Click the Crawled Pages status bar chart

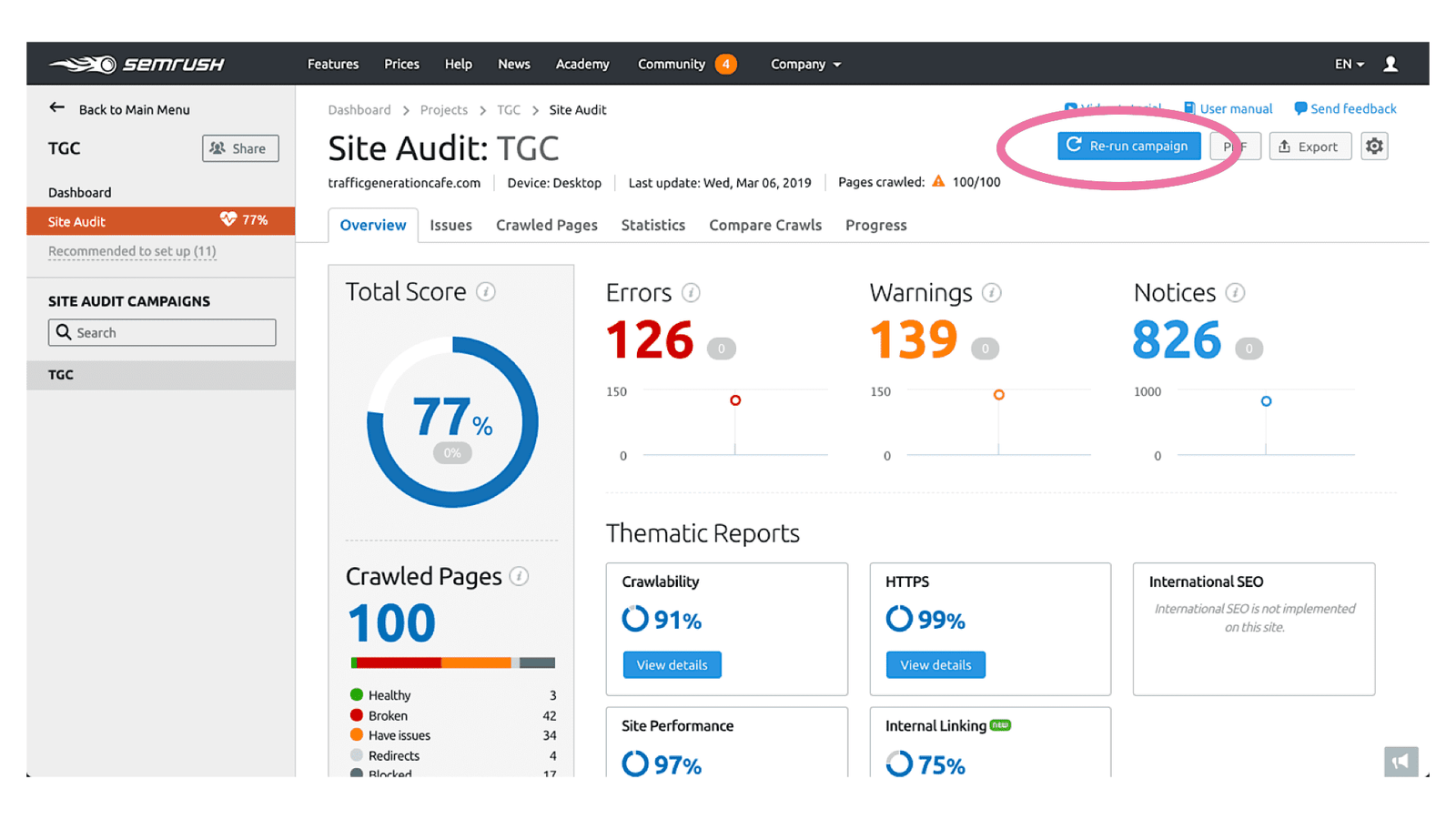[x=451, y=662]
